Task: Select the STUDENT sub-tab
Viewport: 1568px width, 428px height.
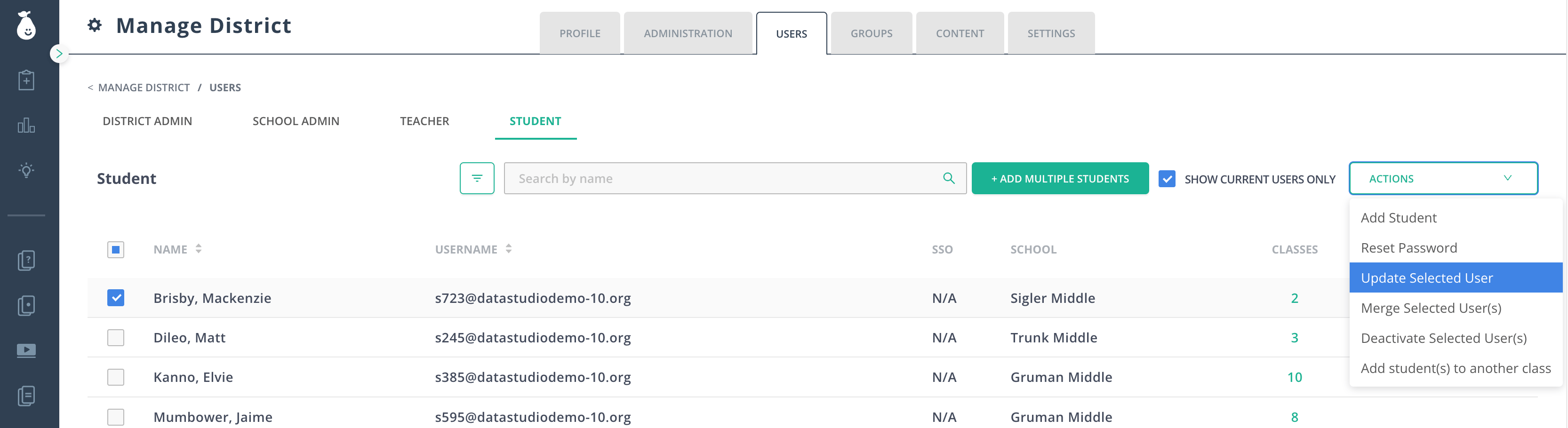Action: point(535,121)
